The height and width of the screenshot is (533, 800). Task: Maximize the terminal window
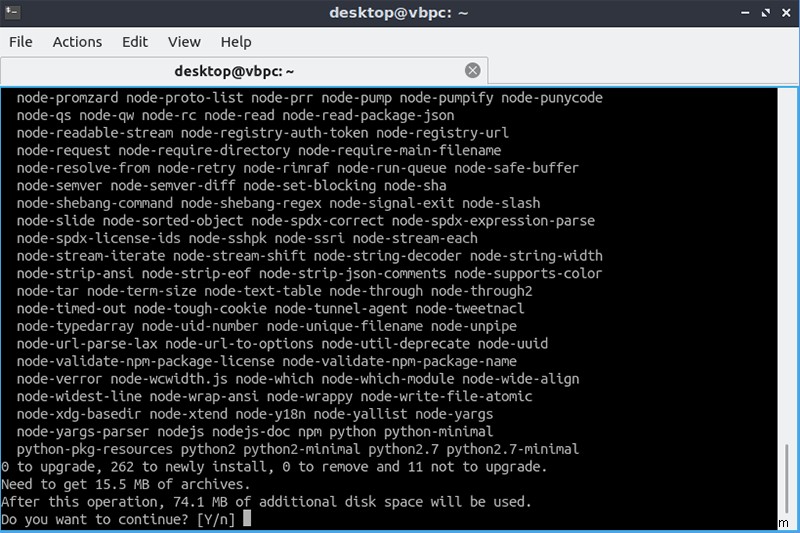765,13
